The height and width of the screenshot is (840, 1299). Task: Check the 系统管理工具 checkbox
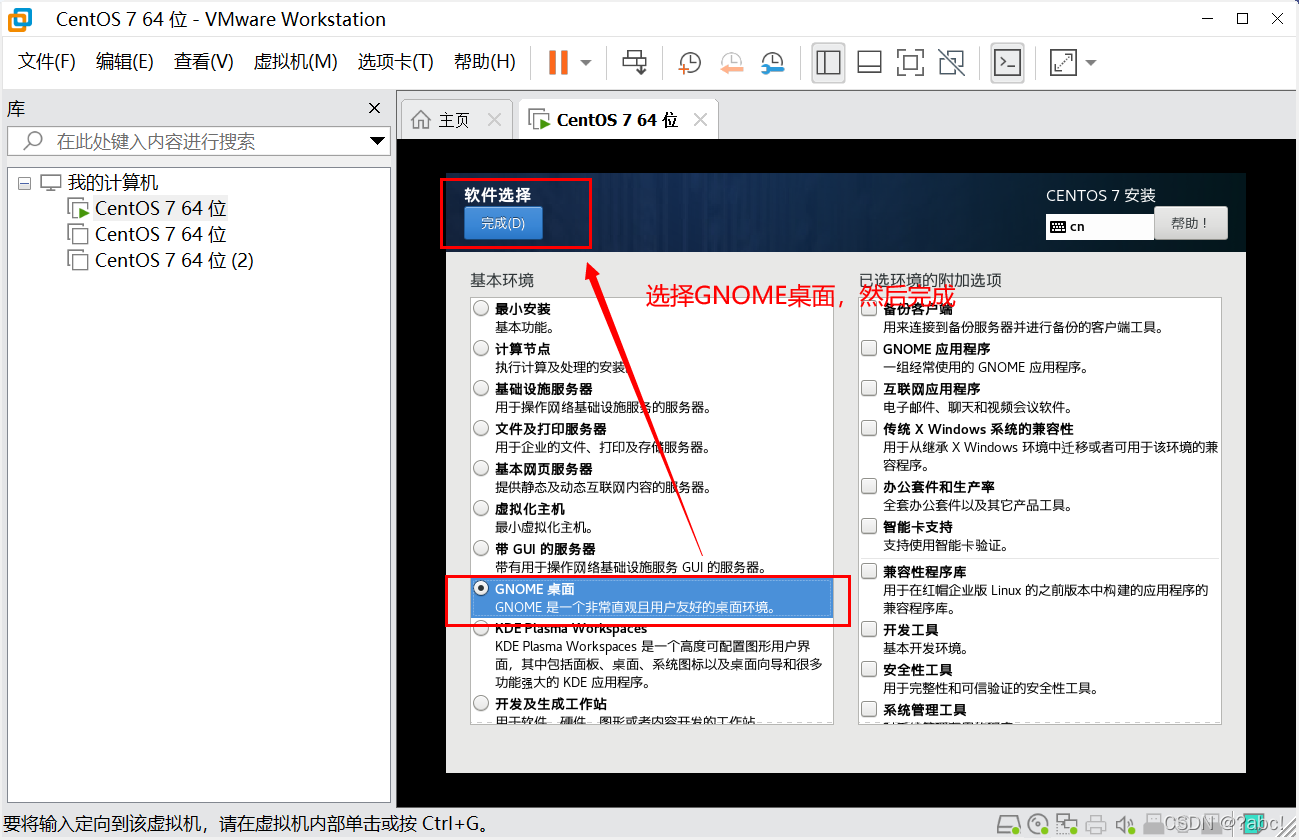(x=869, y=710)
